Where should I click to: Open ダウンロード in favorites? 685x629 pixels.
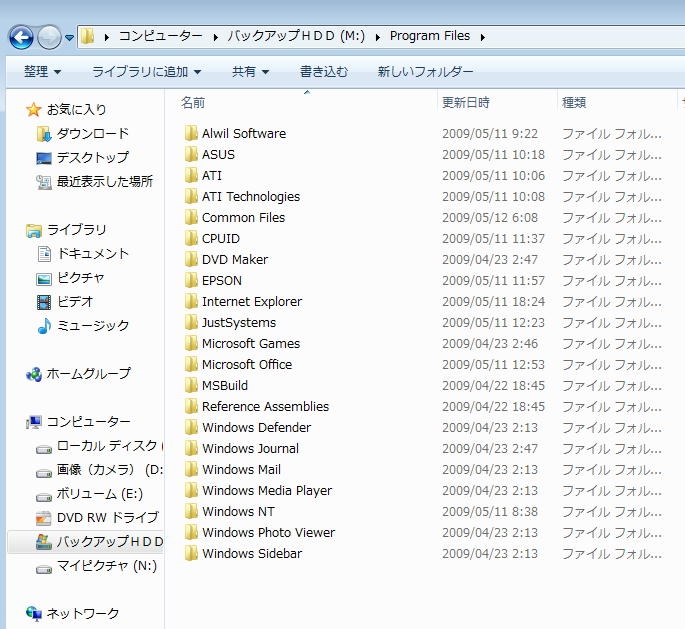(93, 133)
